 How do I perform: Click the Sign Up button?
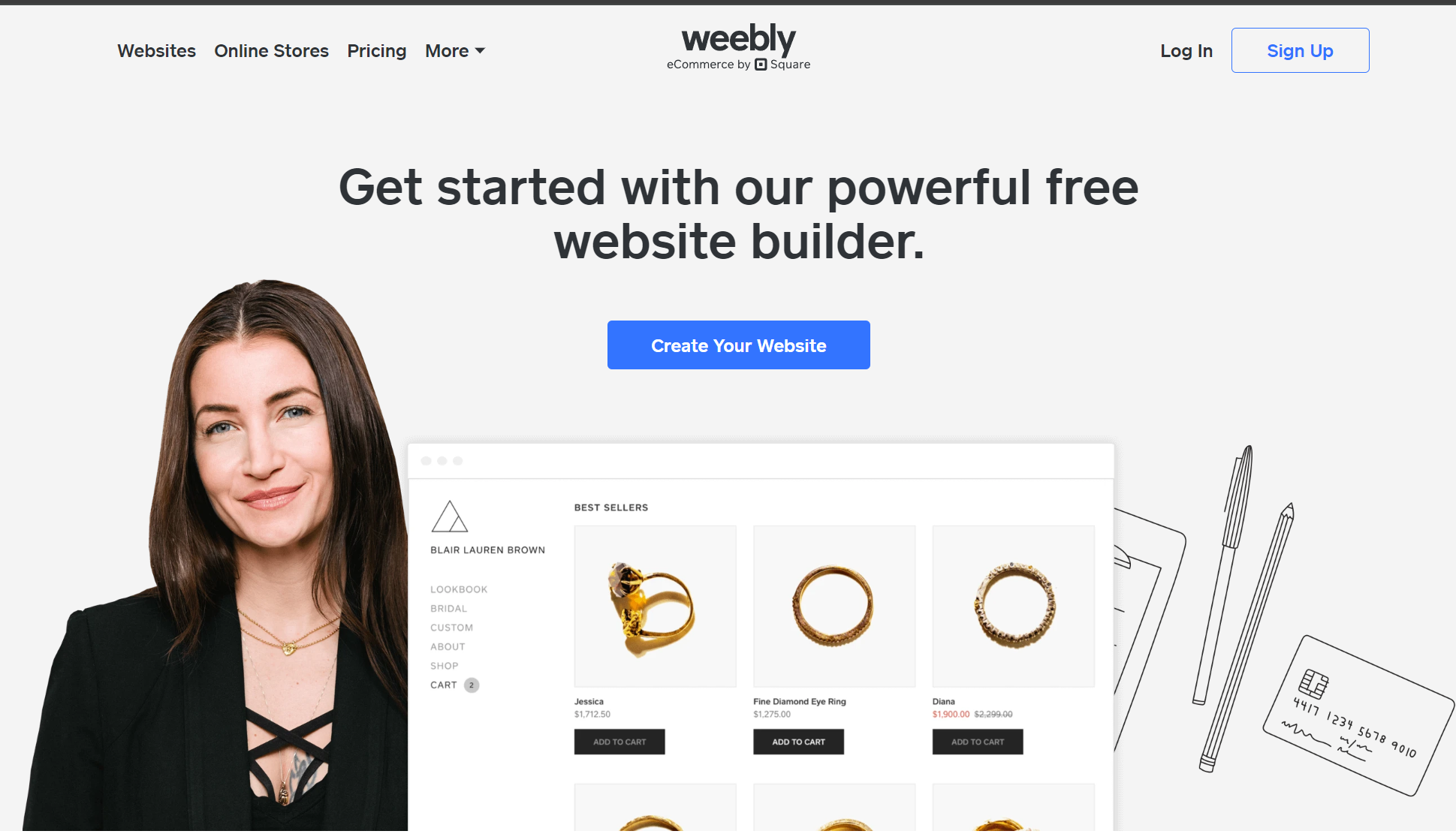tap(1299, 50)
